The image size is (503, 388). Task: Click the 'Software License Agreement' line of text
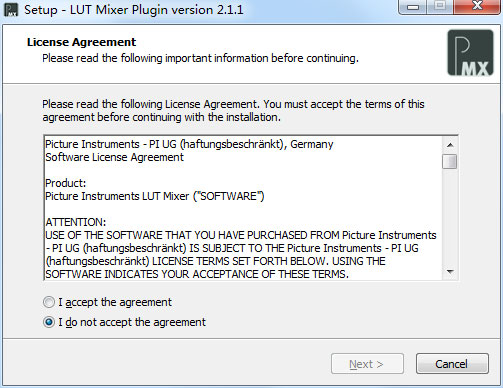114,157
